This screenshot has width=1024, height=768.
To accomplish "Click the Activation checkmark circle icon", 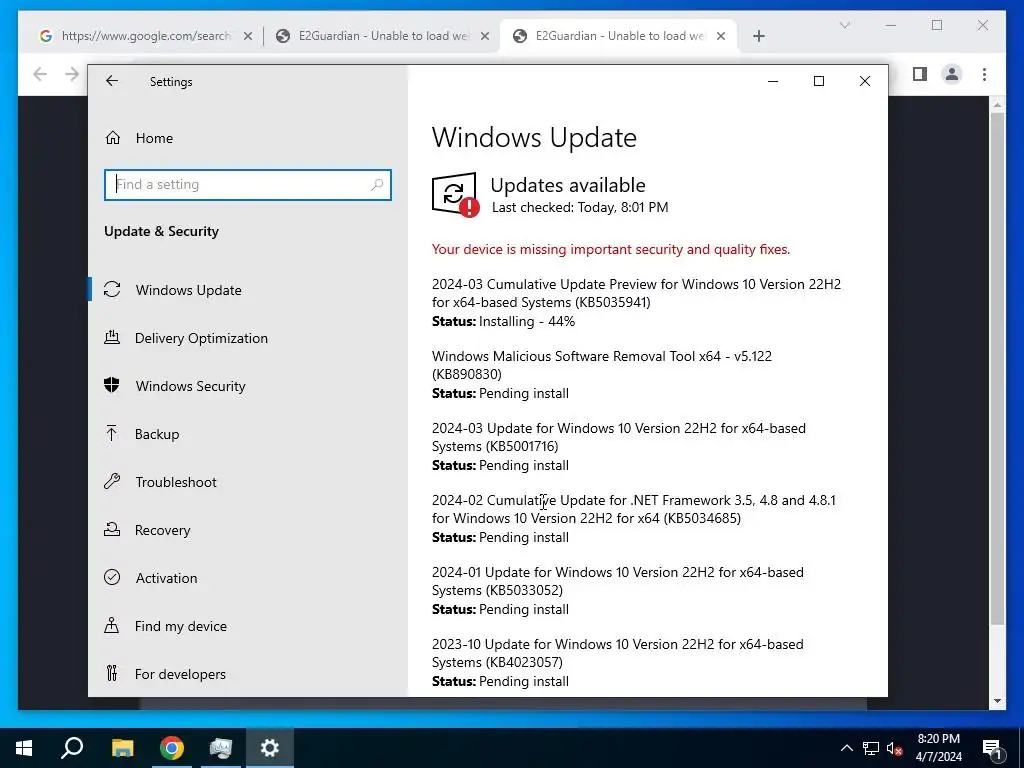I will coord(112,577).
